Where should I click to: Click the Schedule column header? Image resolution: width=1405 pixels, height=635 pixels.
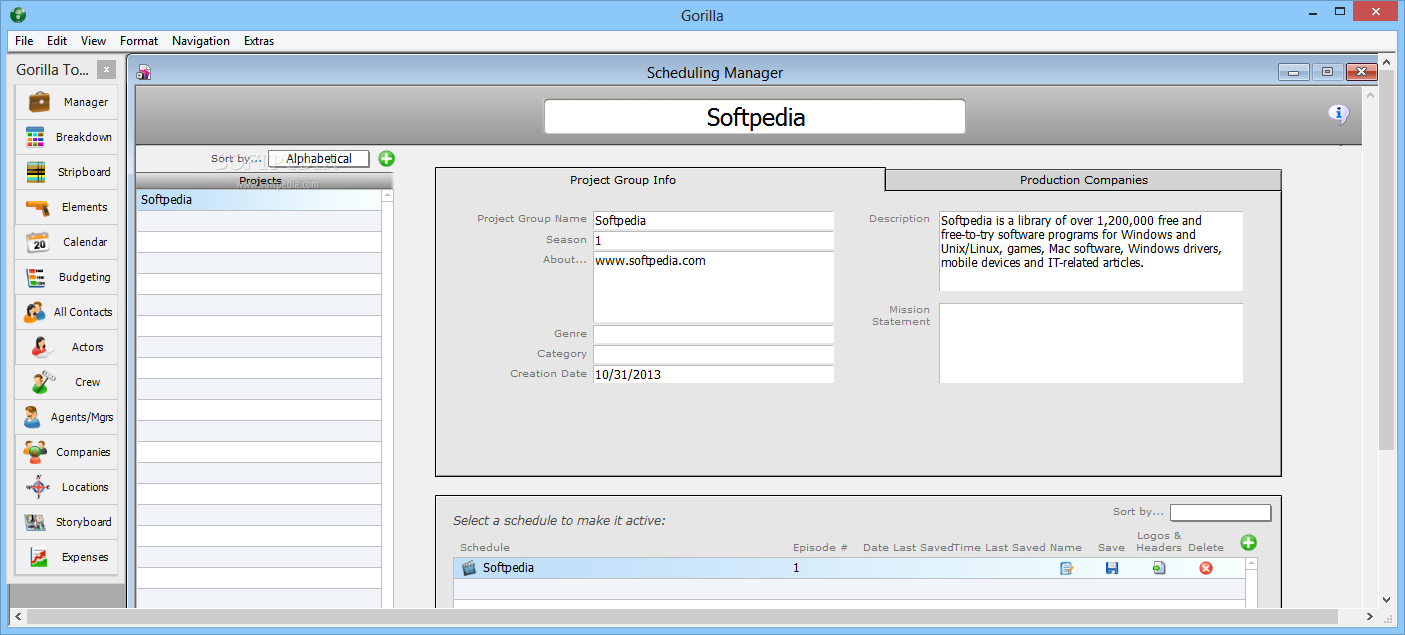tap(485, 547)
